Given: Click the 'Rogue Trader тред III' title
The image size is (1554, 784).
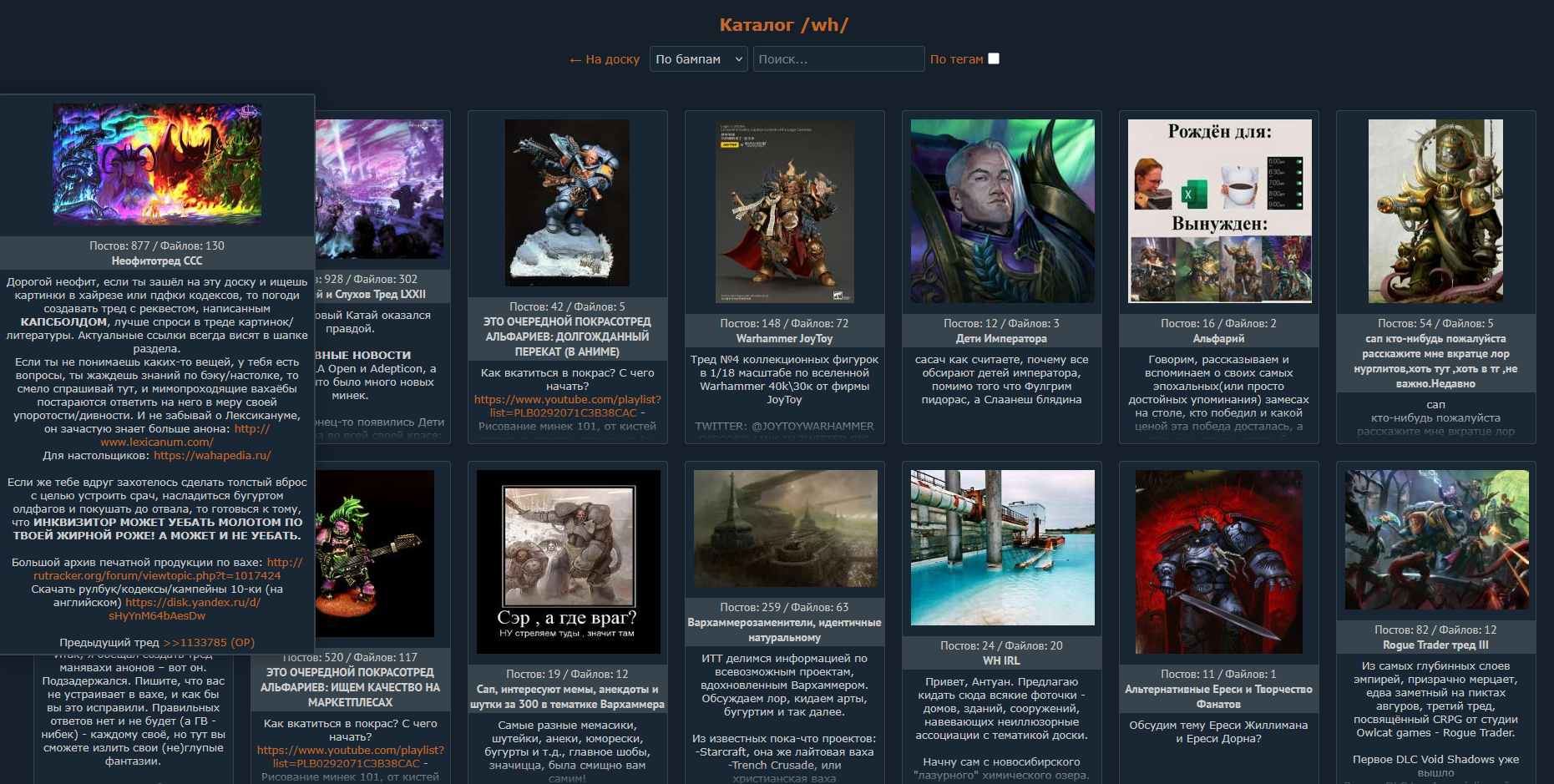Looking at the screenshot, I should coord(1435,645).
